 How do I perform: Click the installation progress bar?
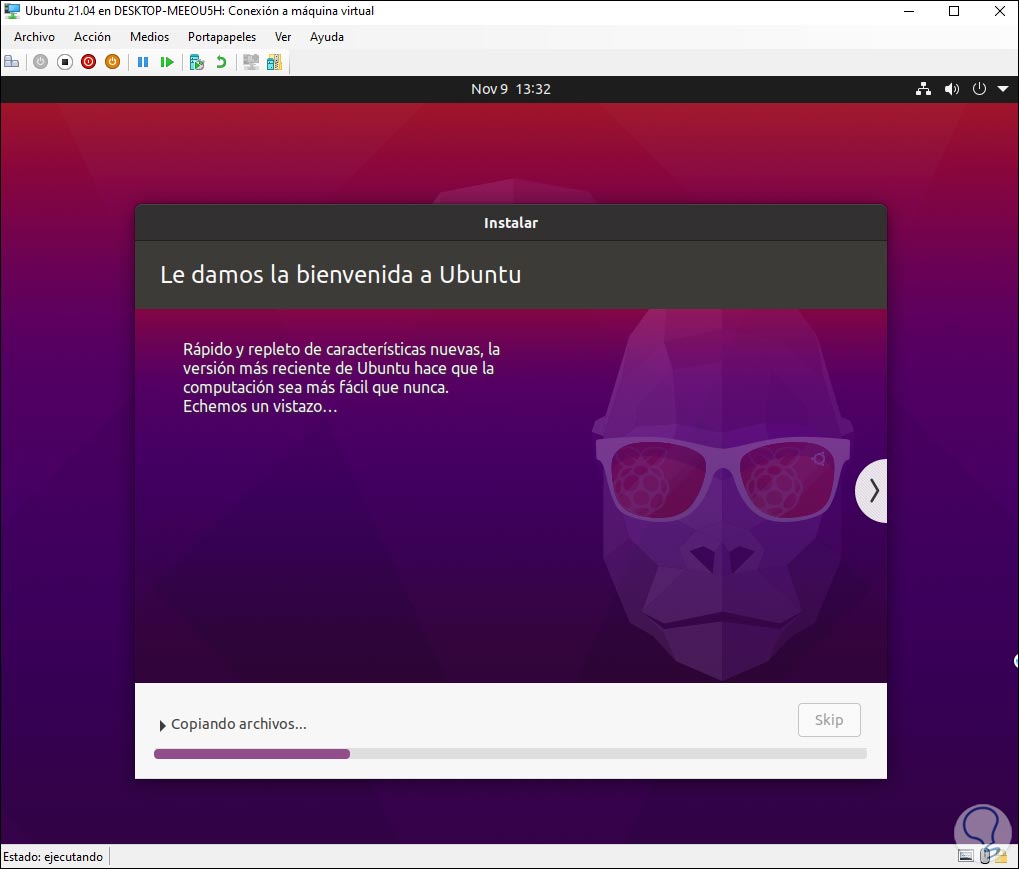click(510, 754)
